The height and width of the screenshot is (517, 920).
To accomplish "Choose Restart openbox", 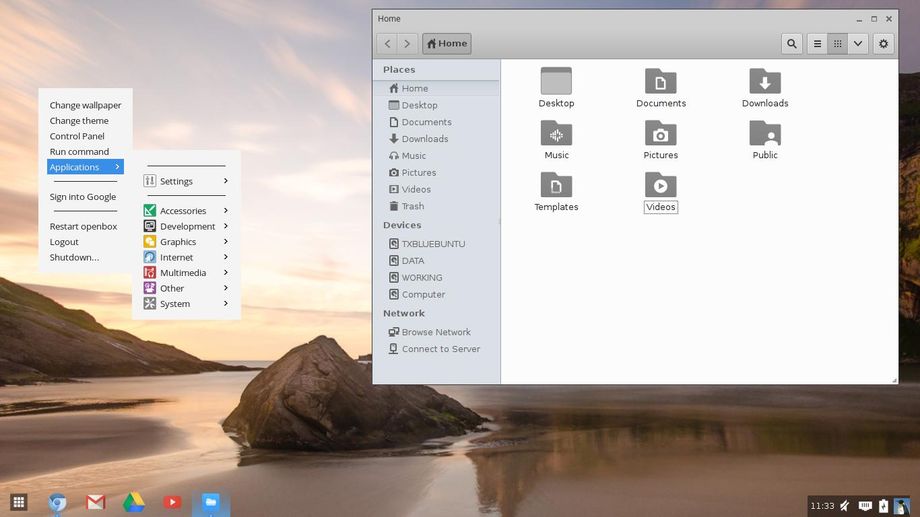I will (x=85, y=227).
